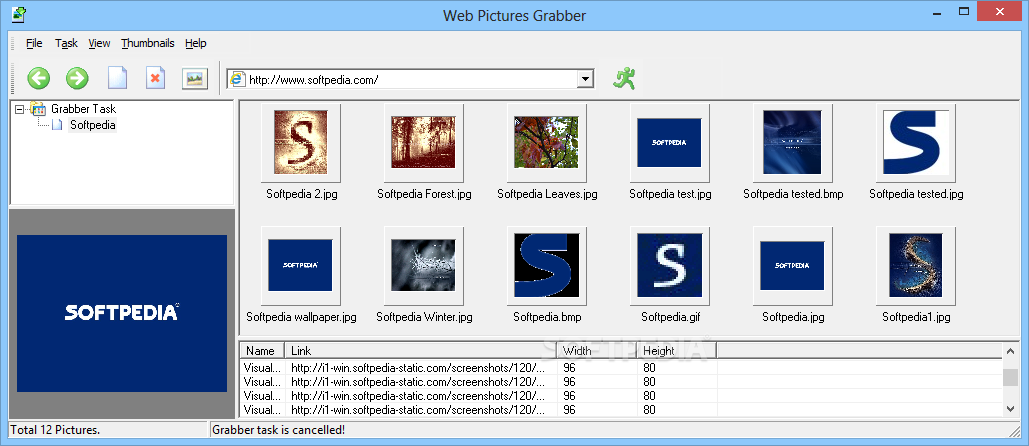
Task: Click the 'Softpedia Leaves.jpg' file name label
Action: (x=547, y=194)
